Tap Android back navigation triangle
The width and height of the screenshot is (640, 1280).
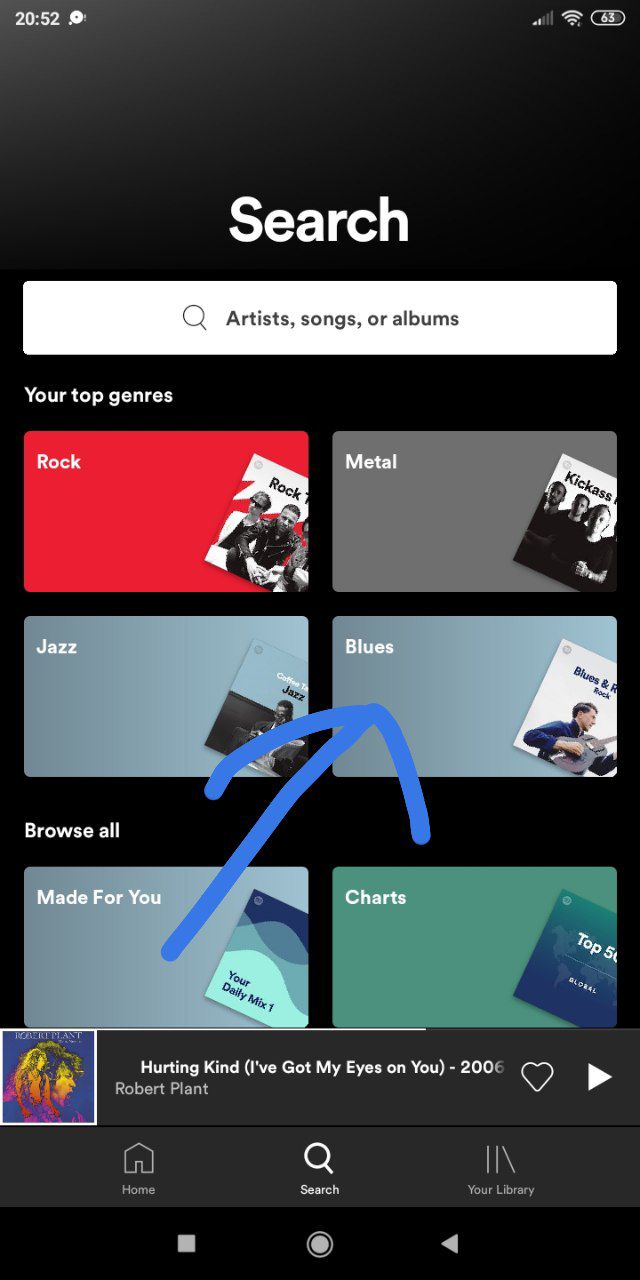450,1243
